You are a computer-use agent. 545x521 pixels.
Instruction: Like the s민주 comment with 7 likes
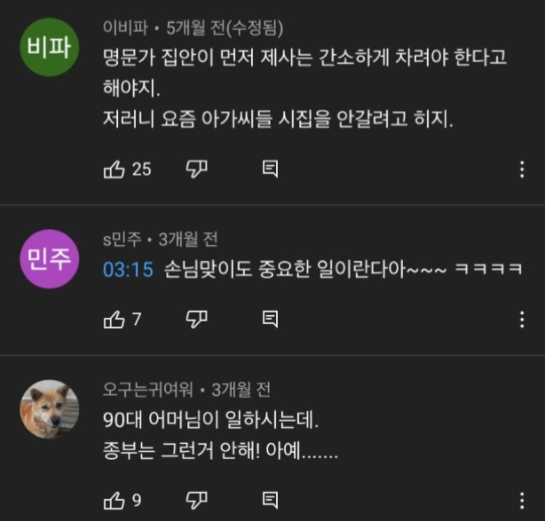click(114, 319)
